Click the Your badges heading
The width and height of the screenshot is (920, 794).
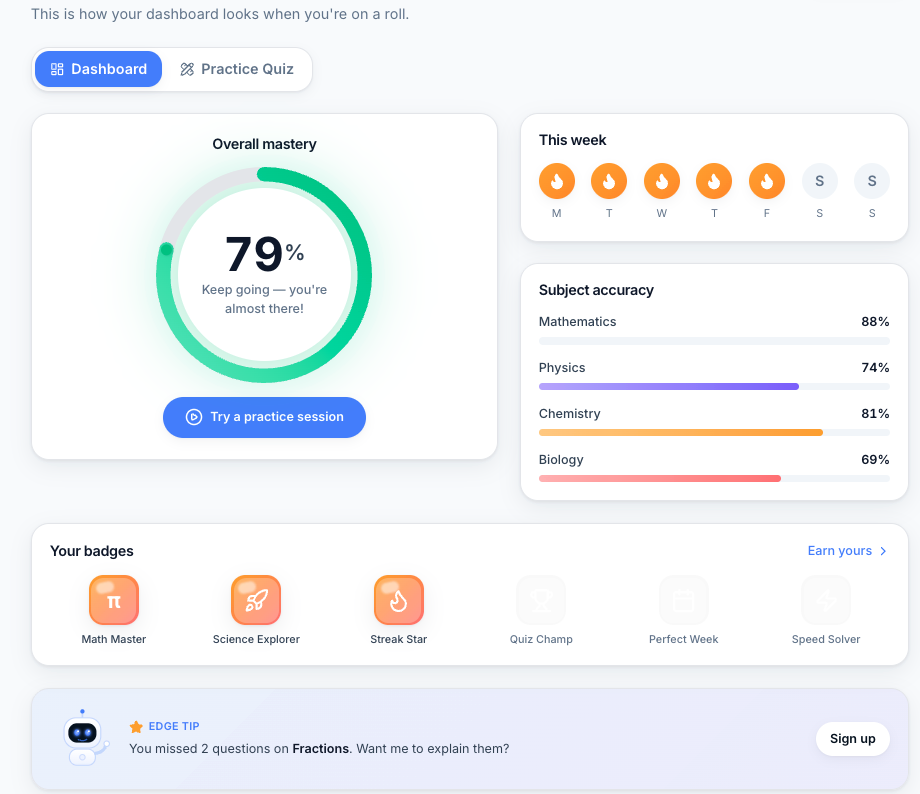(x=92, y=551)
